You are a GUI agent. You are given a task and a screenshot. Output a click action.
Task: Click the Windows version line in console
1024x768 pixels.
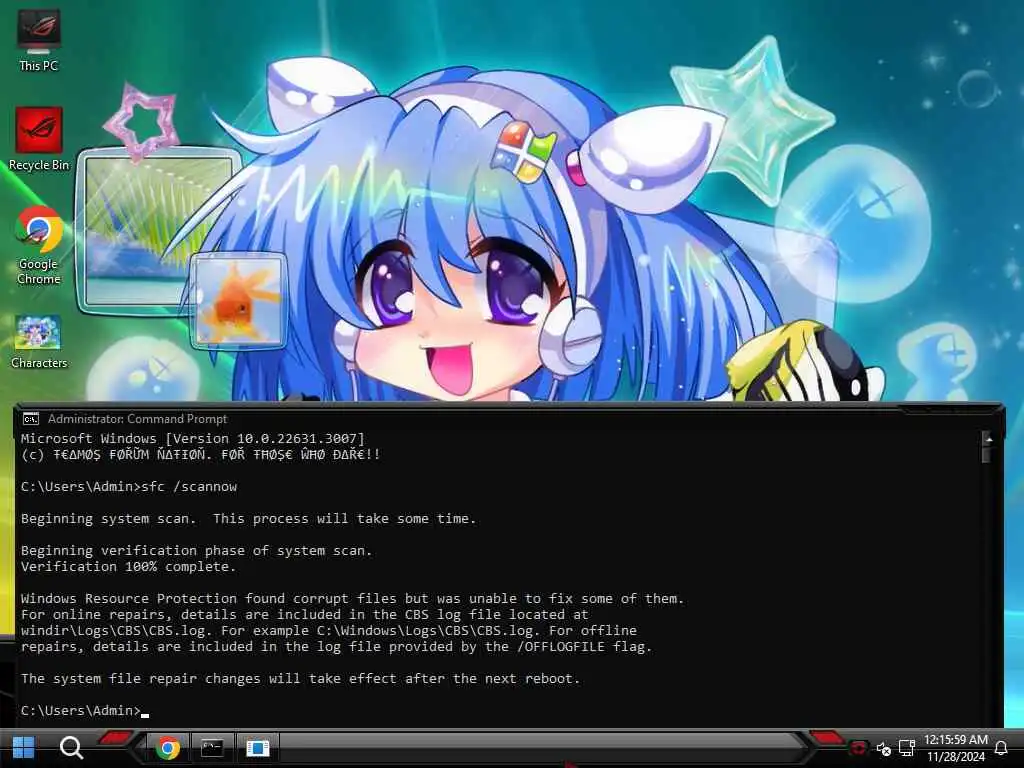(193, 438)
